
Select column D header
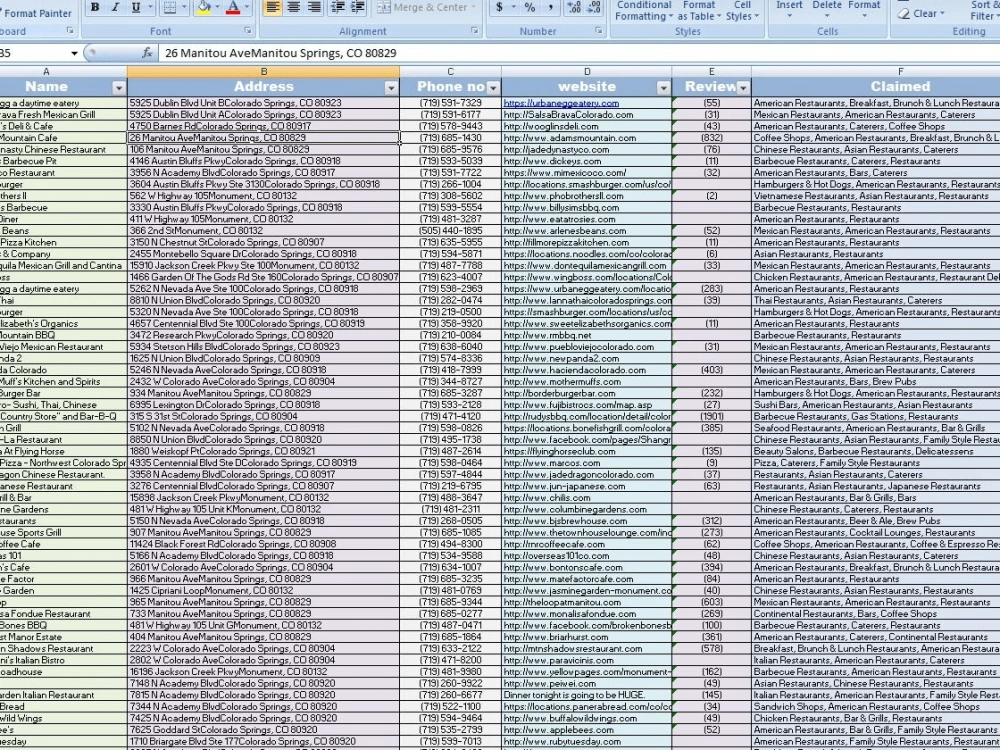pyautogui.click(x=587, y=72)
